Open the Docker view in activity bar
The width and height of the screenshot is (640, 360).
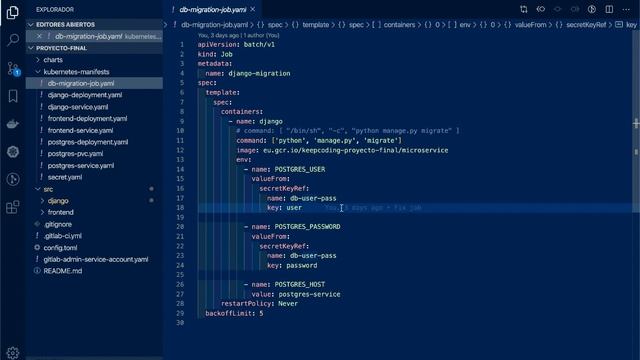pyautogui.click(x=13, y=124)
